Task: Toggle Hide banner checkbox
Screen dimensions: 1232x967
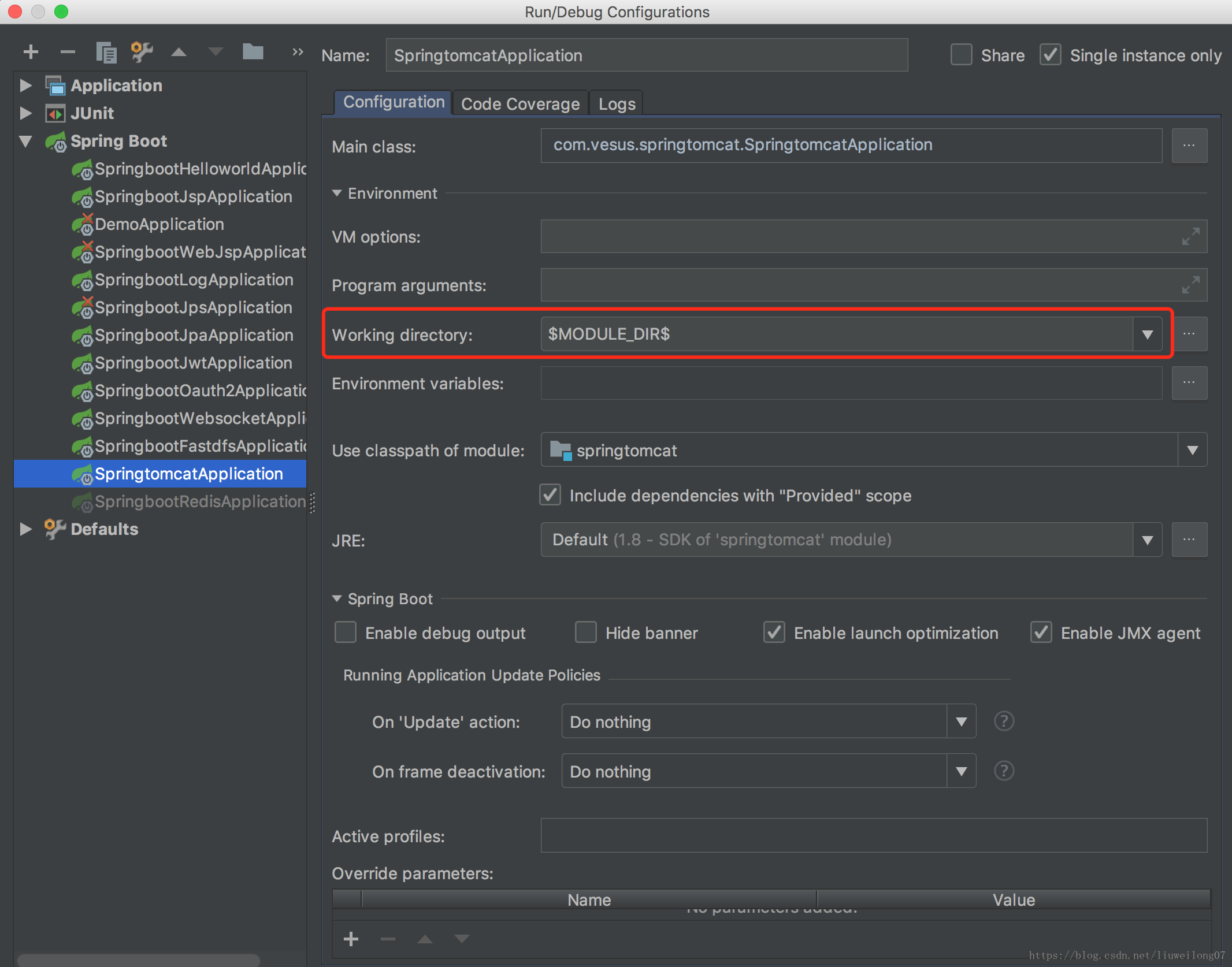Action: [x=585, y=633]
